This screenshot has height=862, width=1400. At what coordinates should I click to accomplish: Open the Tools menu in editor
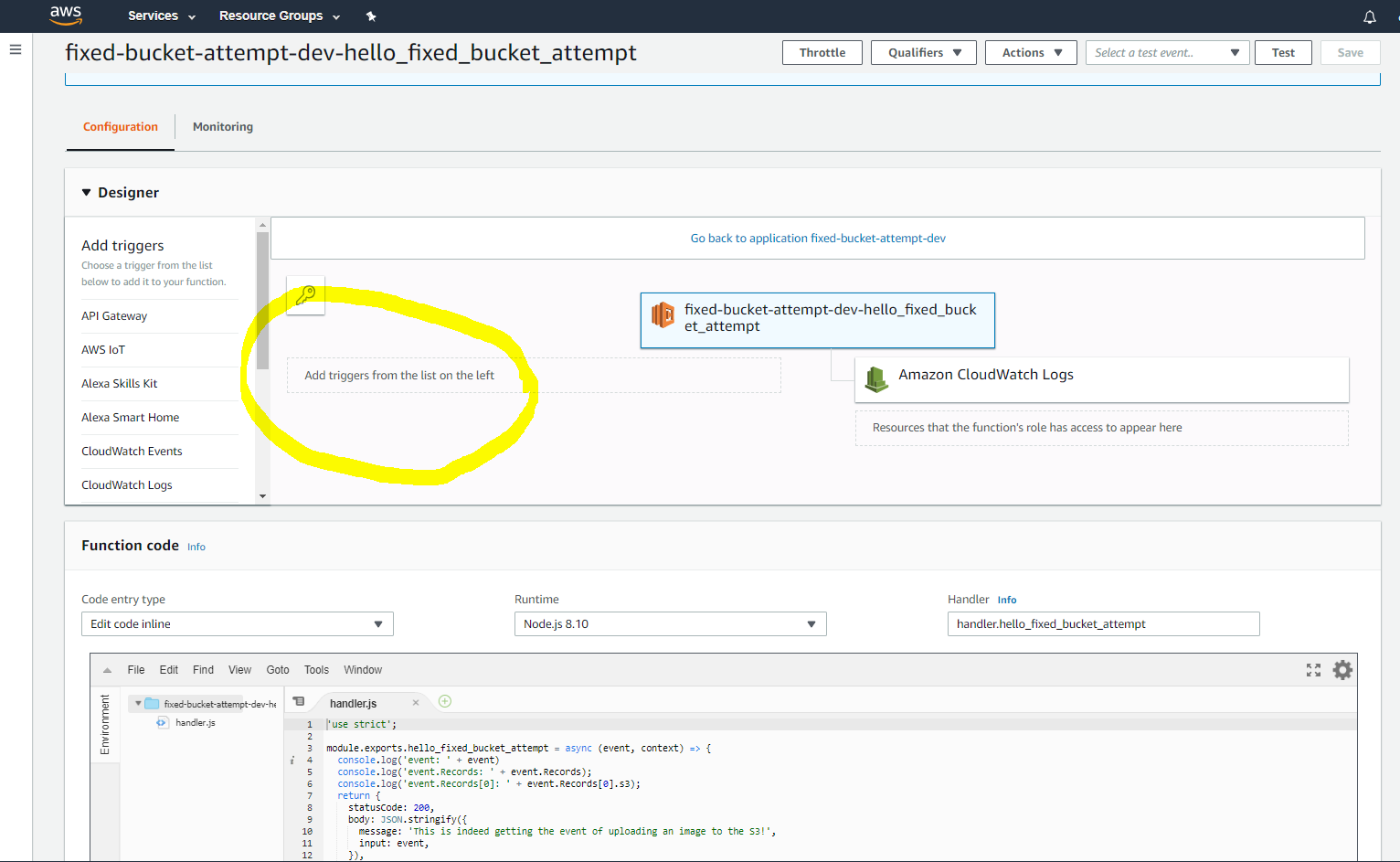316,670
